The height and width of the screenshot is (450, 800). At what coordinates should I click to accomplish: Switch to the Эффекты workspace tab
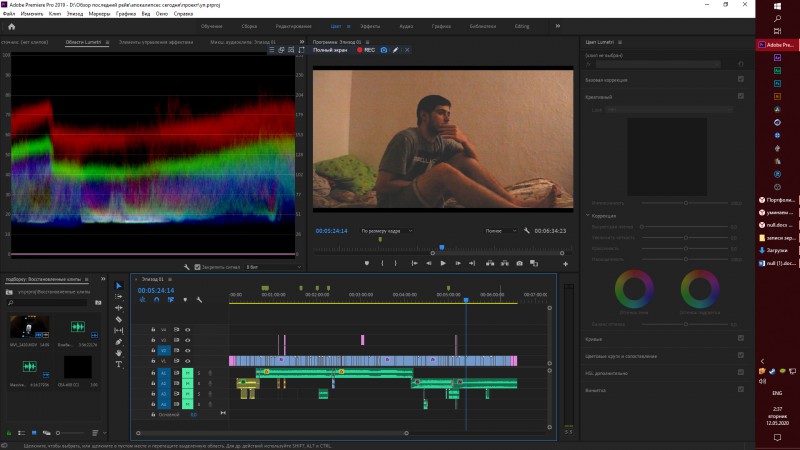371,24
